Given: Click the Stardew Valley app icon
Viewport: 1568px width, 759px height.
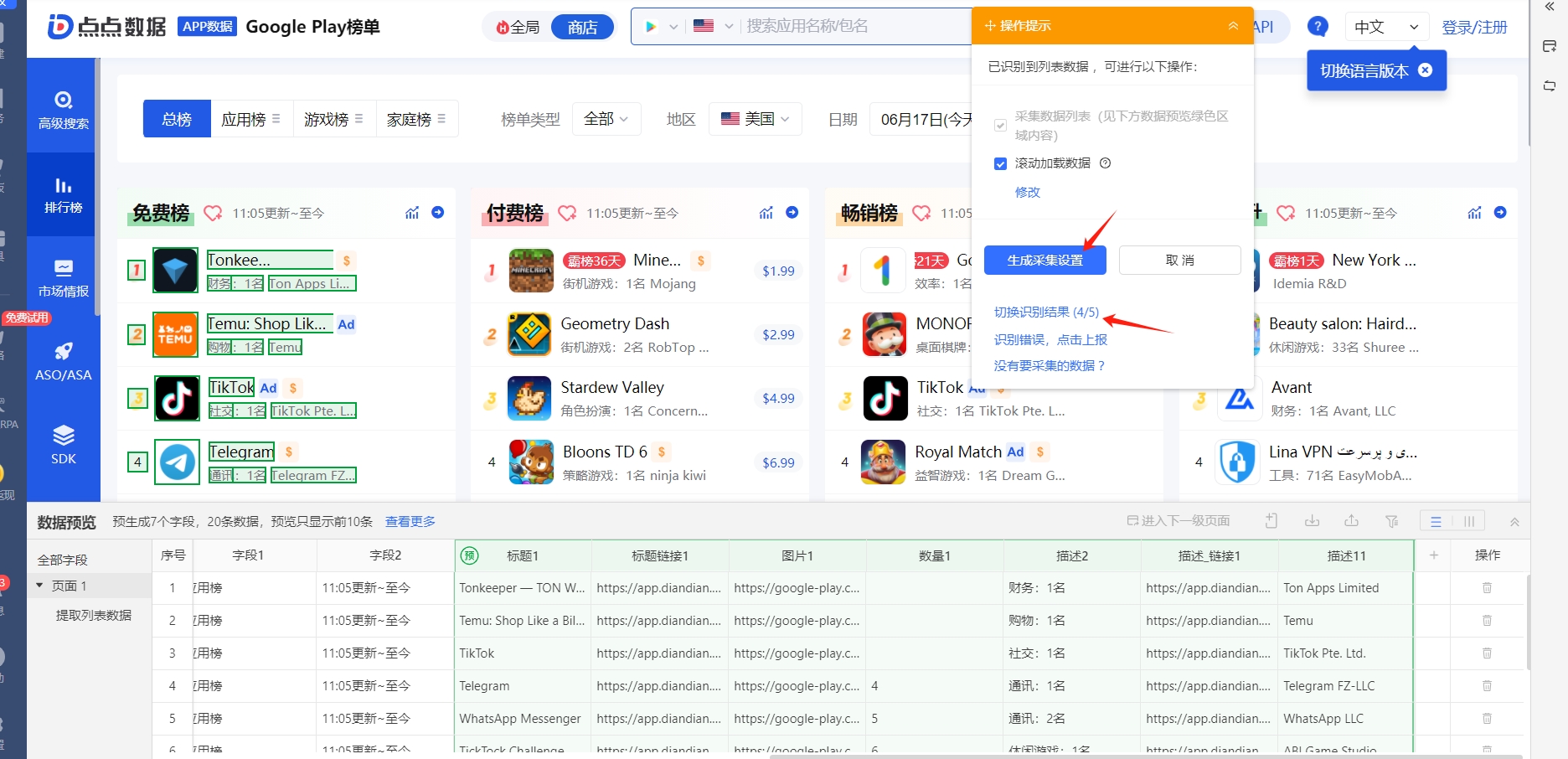Looking at the screenshot, I should [529, 398].
